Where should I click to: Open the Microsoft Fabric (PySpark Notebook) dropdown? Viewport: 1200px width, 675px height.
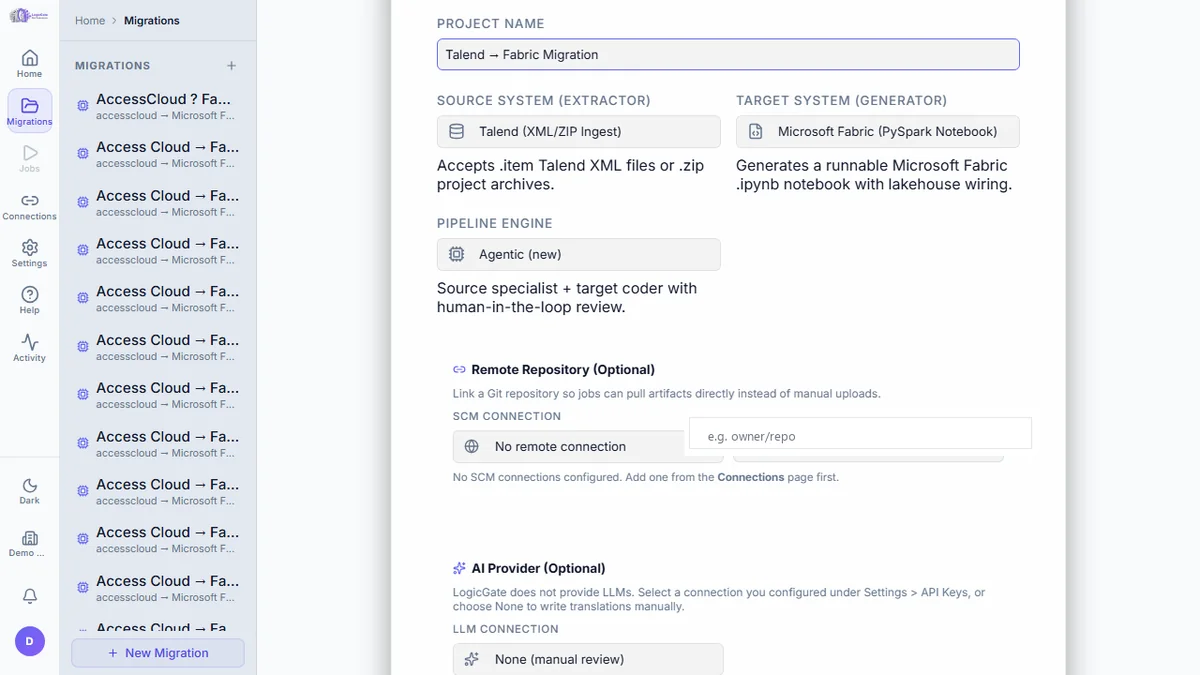coord(877,131)
